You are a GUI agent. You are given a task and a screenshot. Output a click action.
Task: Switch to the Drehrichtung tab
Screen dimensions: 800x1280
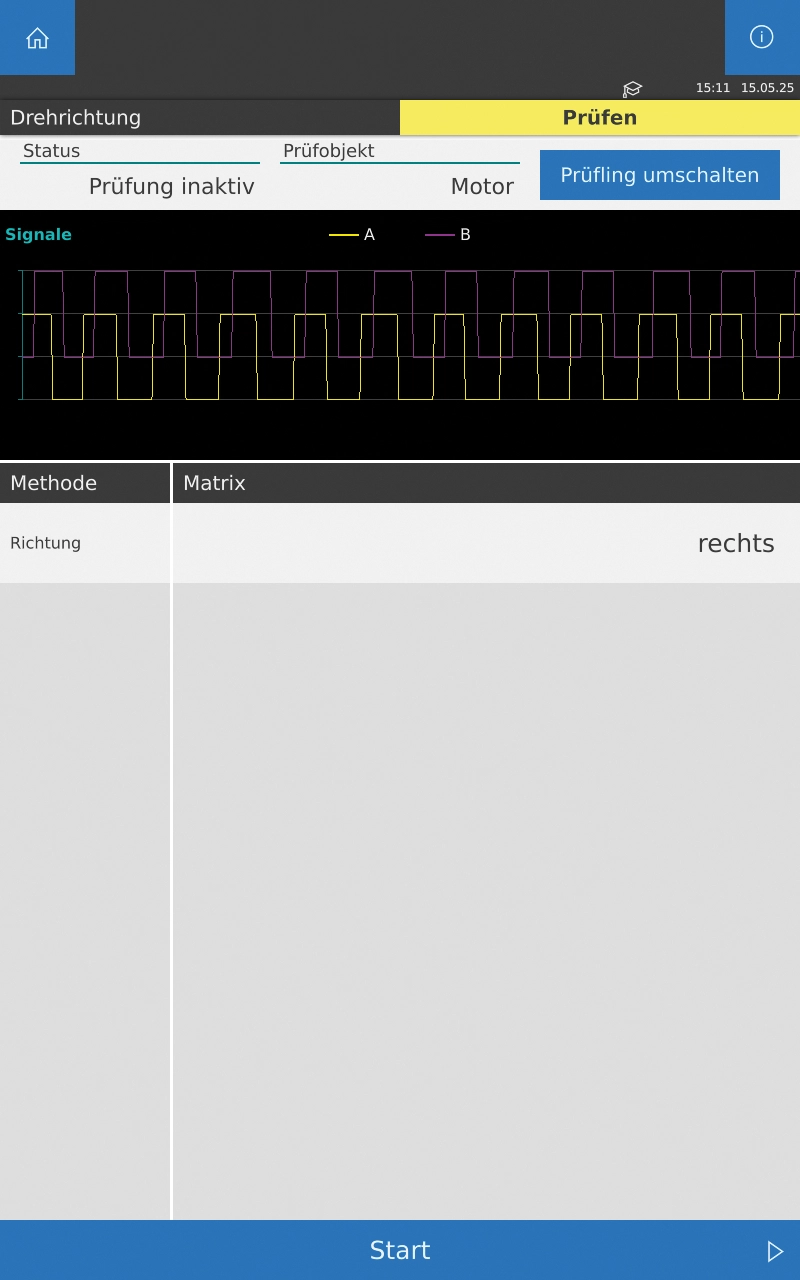tap(200, 117)
